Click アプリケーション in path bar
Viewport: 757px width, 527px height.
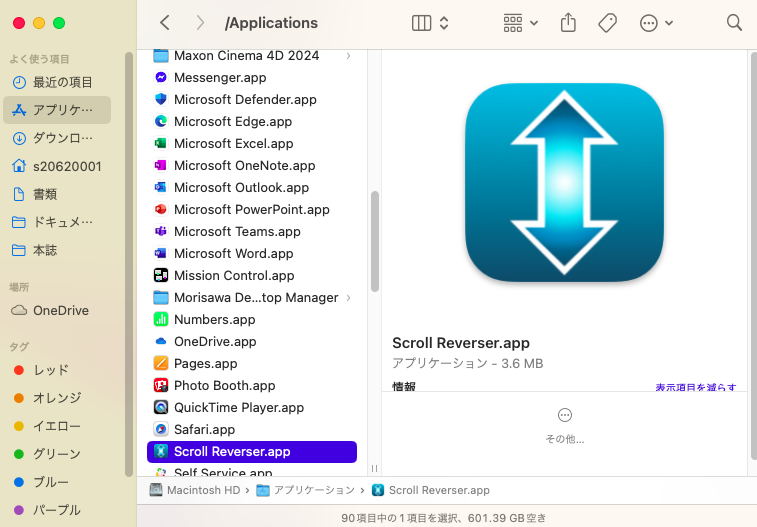[306, 490]
